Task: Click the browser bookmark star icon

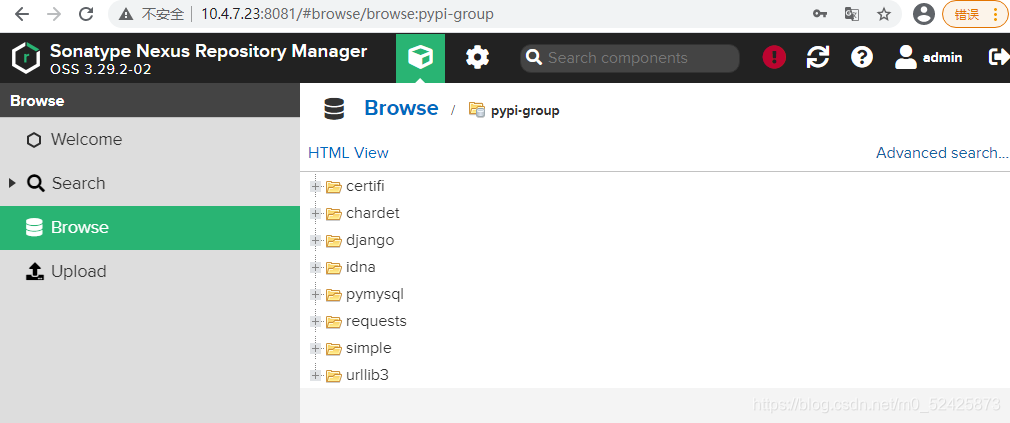Action: (884, 14)
